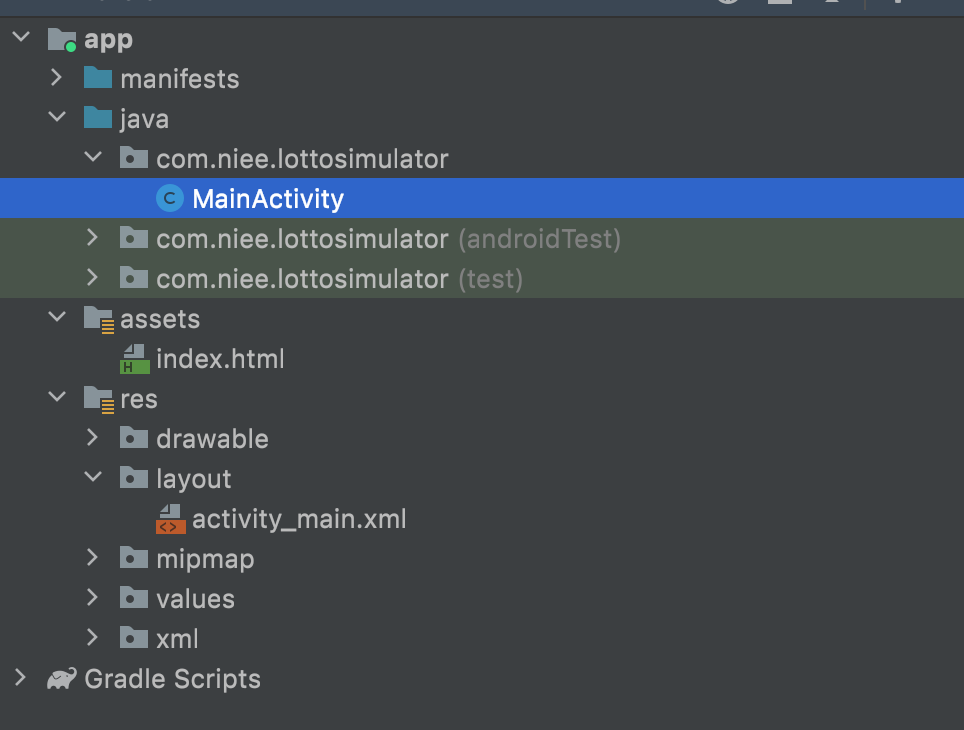Click the assets folder icon
The height and width of the screenshot is (730, 964).
pos(99,319)
